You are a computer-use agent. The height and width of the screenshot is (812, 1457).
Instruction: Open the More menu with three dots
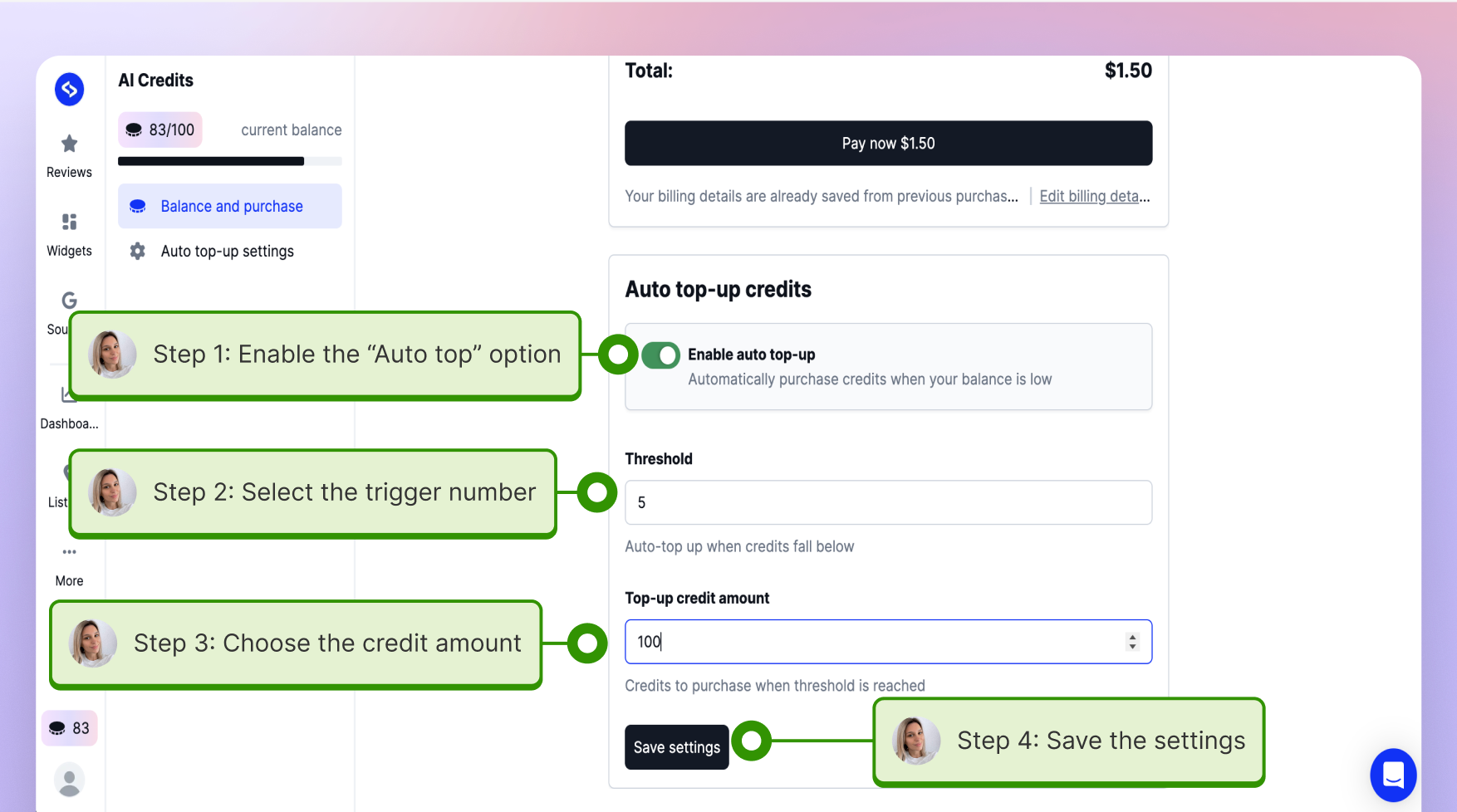70,552
